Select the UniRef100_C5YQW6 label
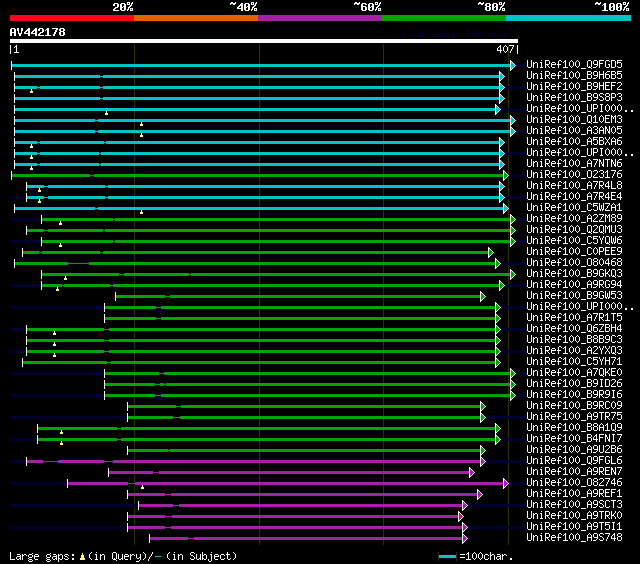640x564 pixels. coord(574,241)
